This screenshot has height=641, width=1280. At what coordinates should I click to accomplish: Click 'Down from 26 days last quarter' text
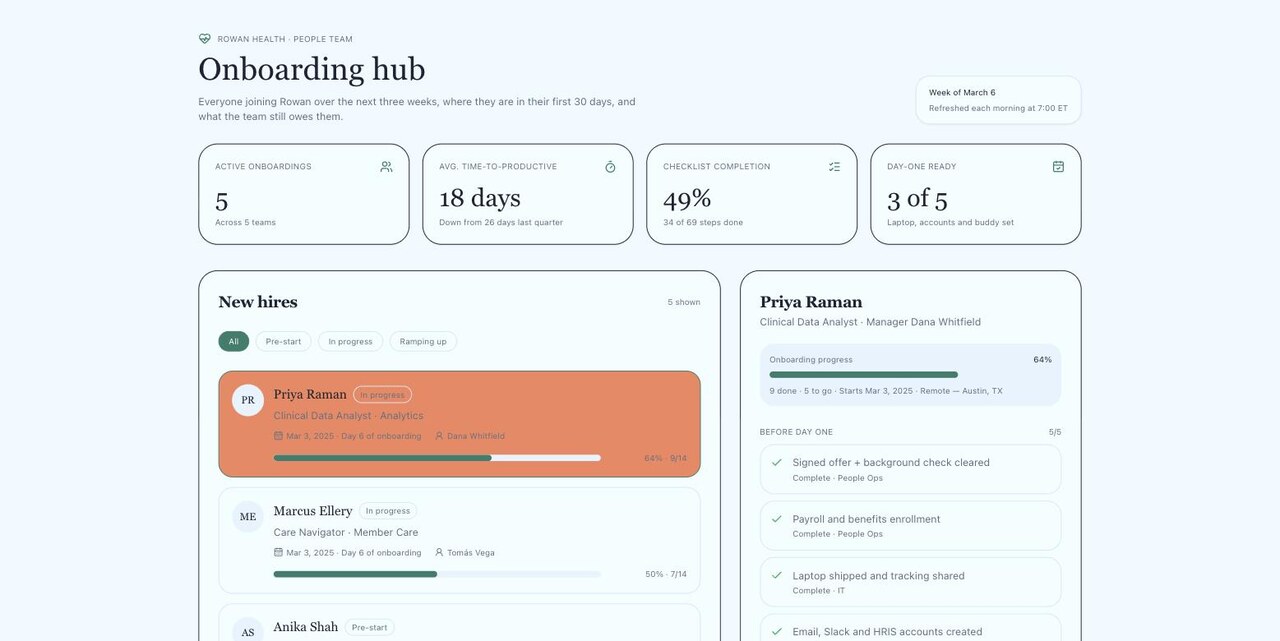[501, 222]
